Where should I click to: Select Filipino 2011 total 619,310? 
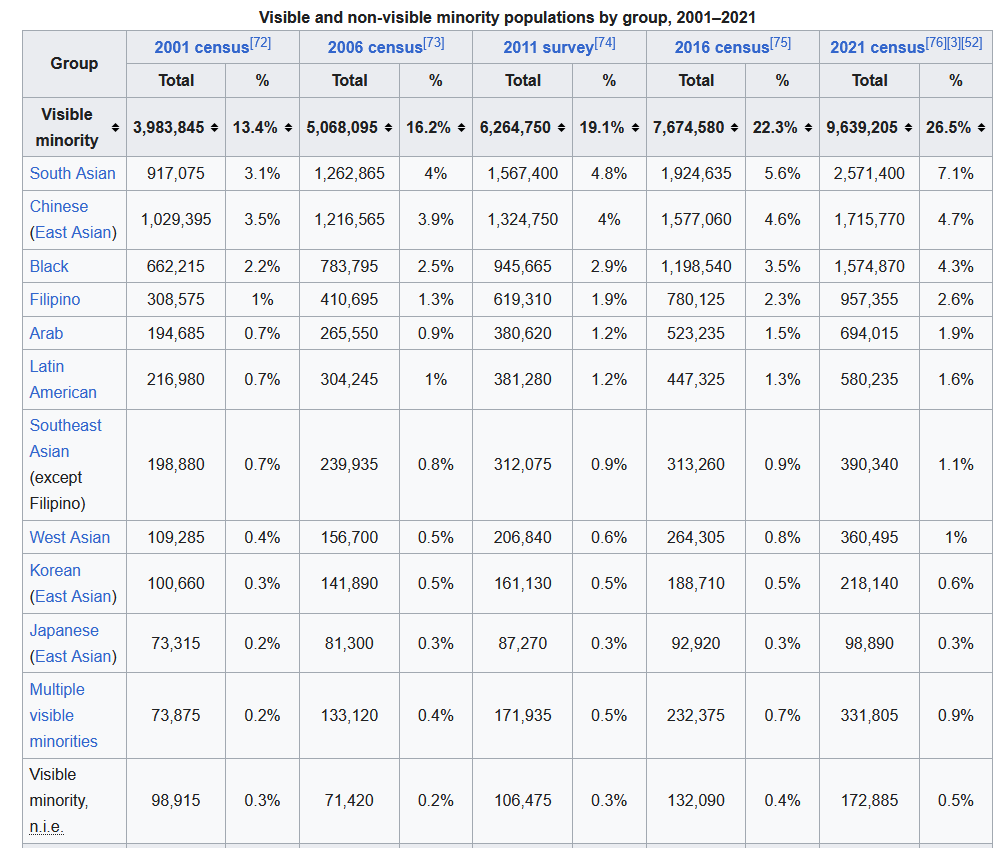point(522,299)
